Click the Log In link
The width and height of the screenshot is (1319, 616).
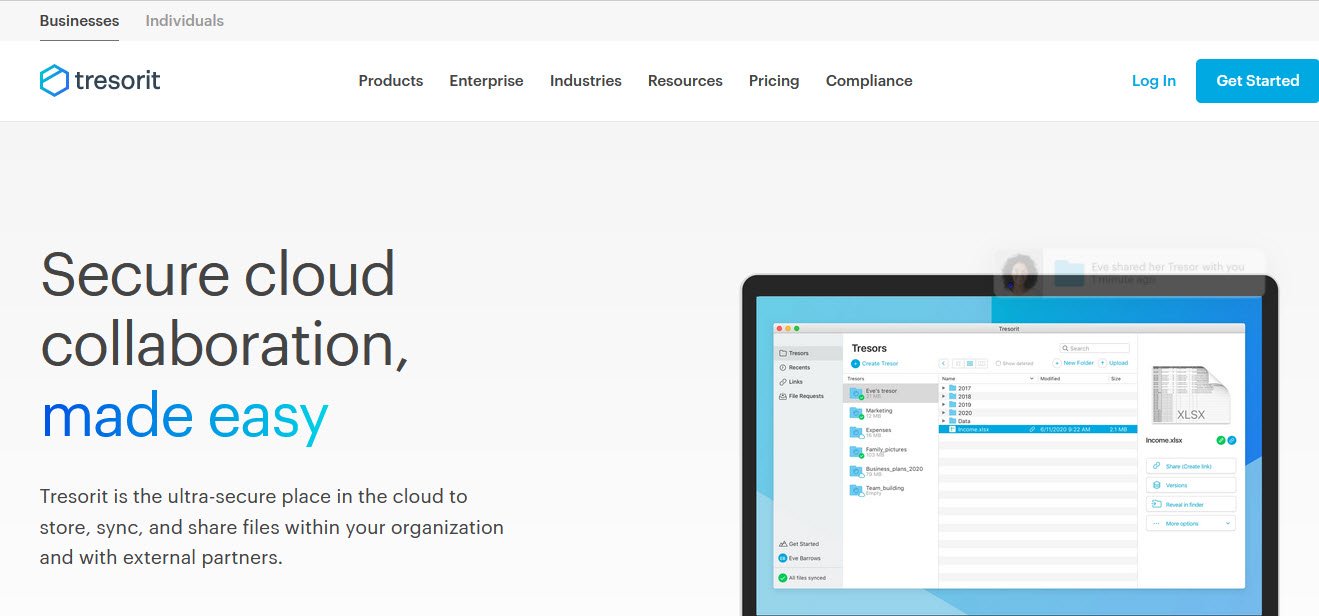coord(1154,81)
